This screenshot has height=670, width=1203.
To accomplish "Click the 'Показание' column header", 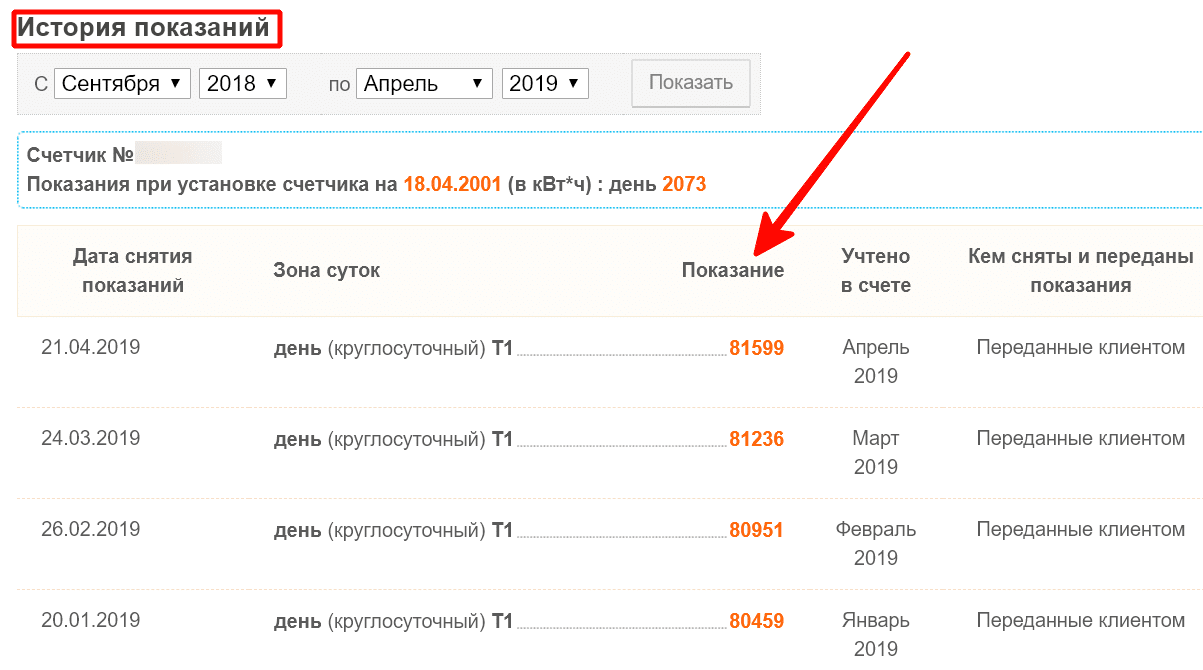I will tap(733, 270).
